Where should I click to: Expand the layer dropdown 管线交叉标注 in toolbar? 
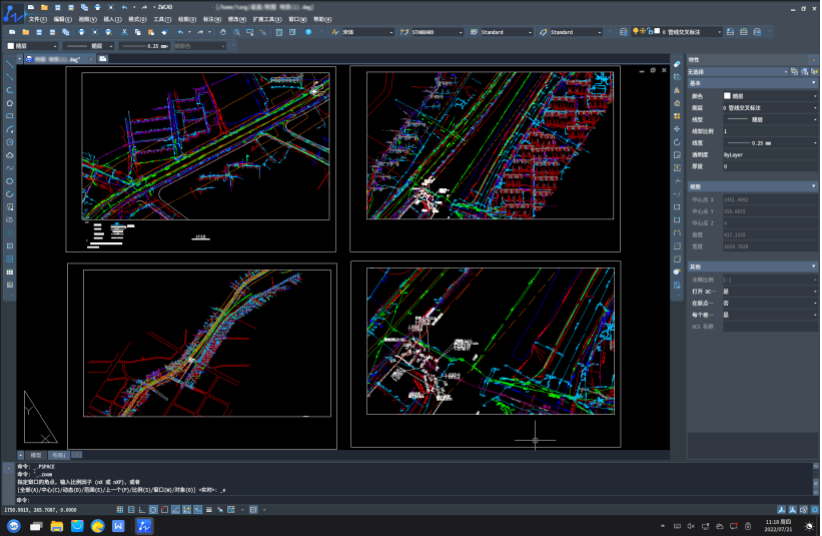pyautogui.click(x=717, y=32)
